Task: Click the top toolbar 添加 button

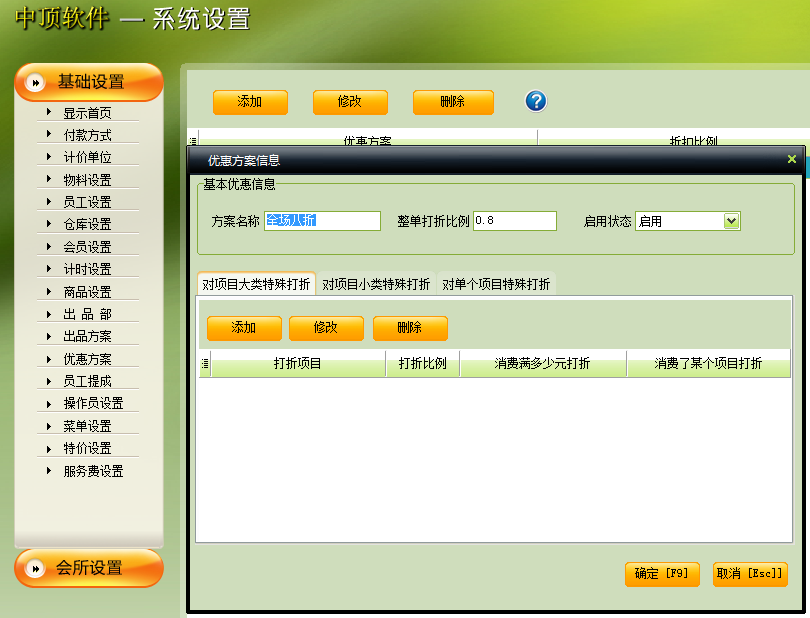Action: click(250, 102)
